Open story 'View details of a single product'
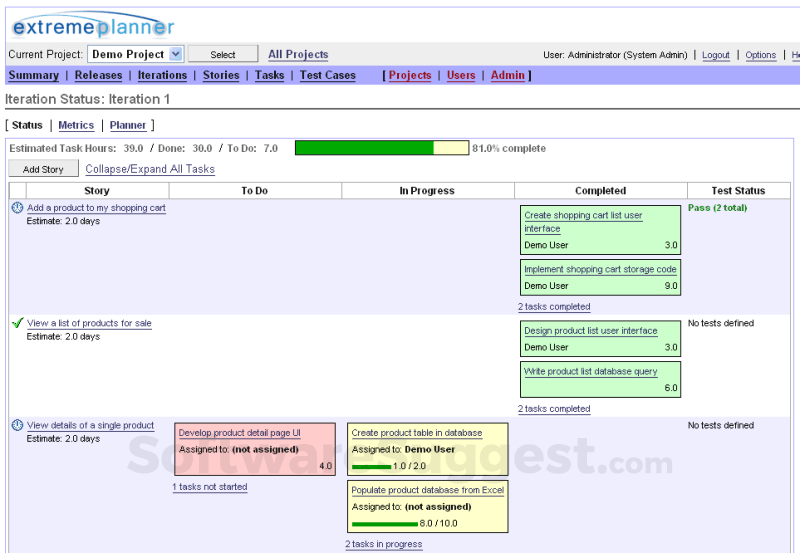The width and height of the screenshot is (800, 553). [x=90, y=425]
